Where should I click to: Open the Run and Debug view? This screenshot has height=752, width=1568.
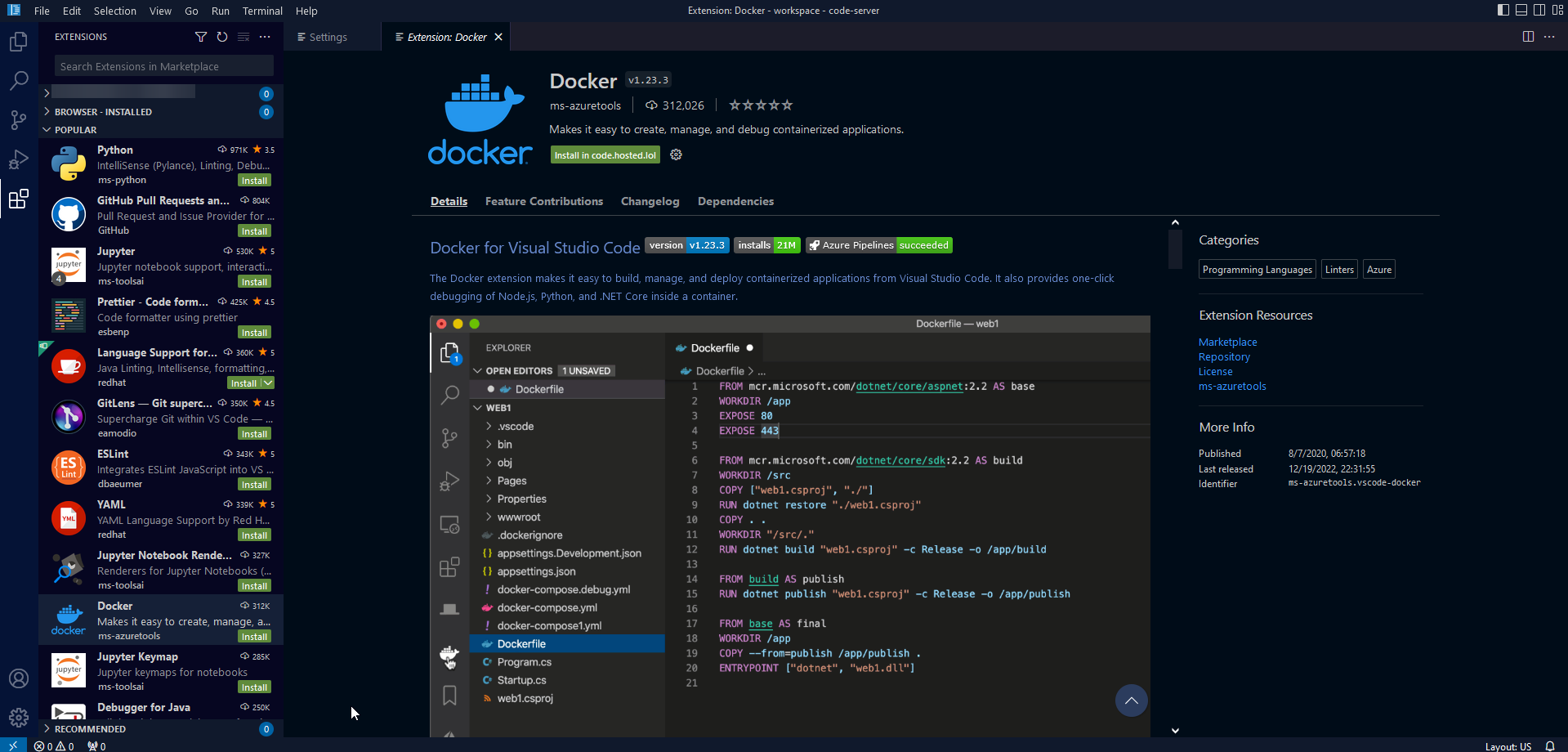18,159
